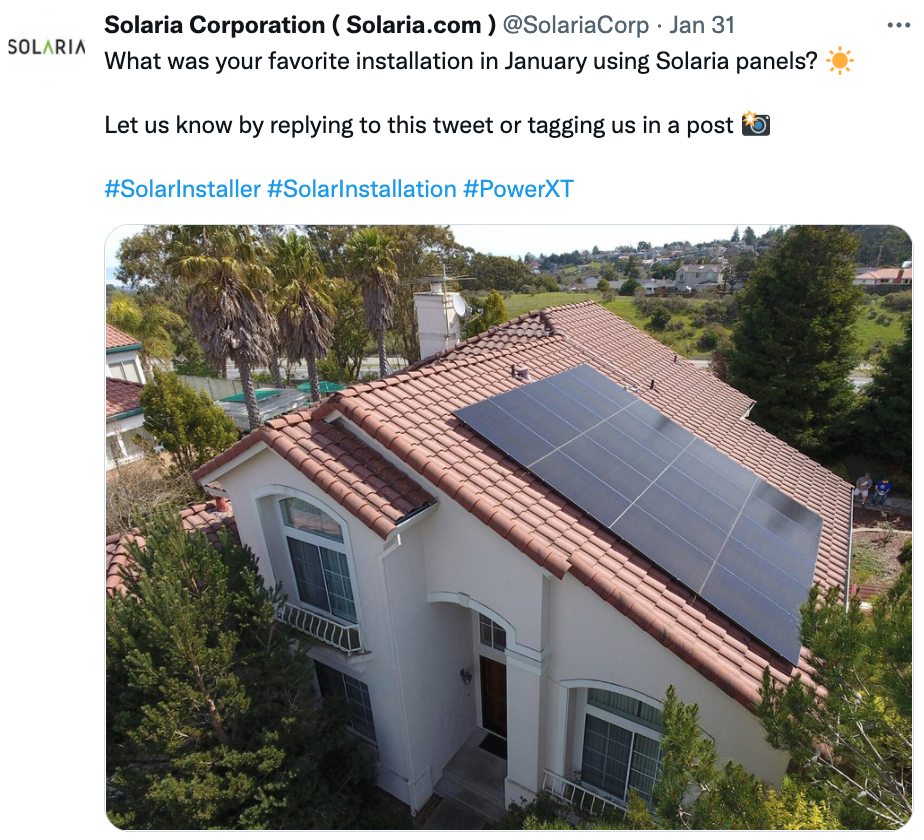Open the #SolarInstallation hashtag
Viewport: 924px width, 840px height.
(362, 189)
